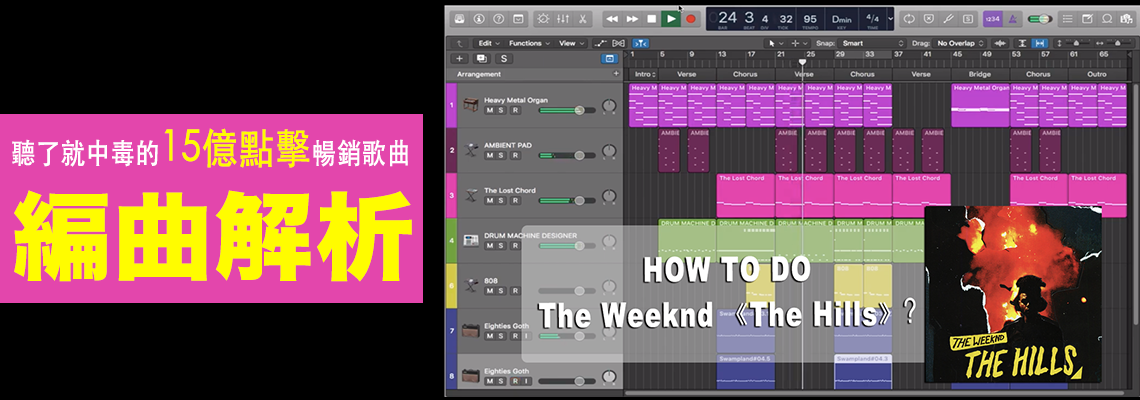Toggle the 1234 Count-in button
The width and height of the screenshot is (1140, 400).
(993, 19)
